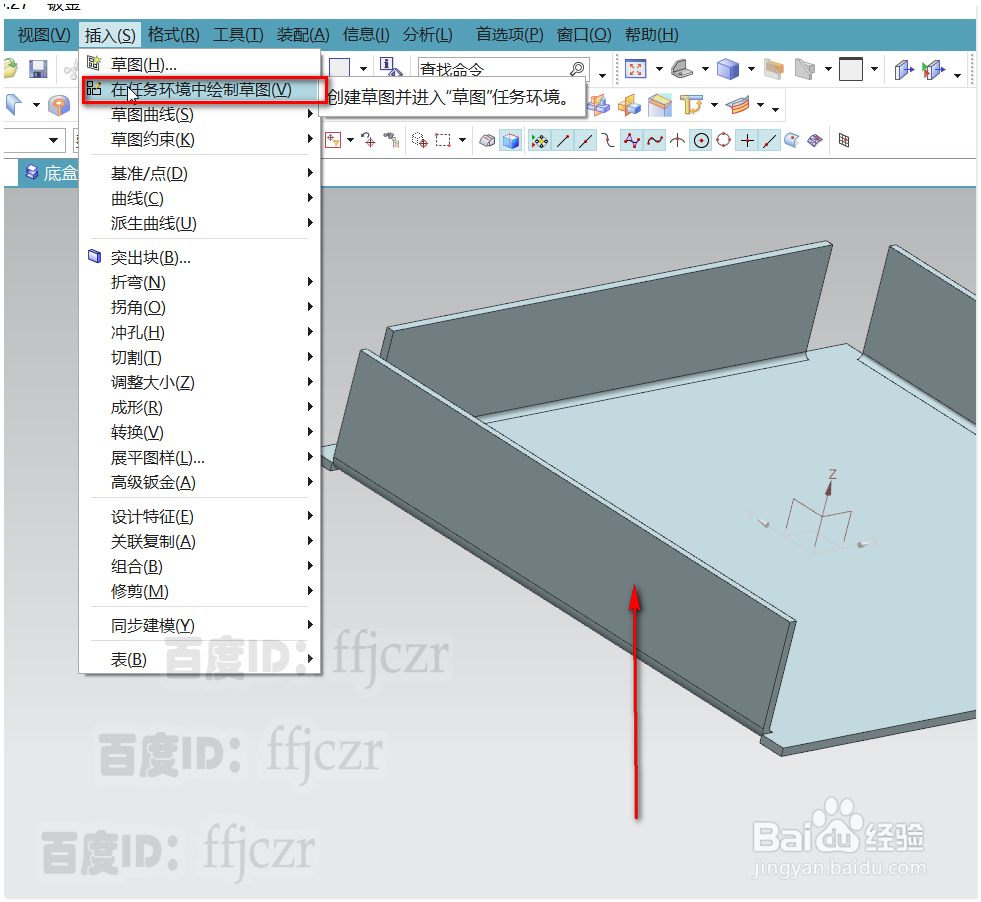Open the 冲孔(H) submenu entry
The image size is (981, 902).
pyautogui.click(x=200, y=332)
